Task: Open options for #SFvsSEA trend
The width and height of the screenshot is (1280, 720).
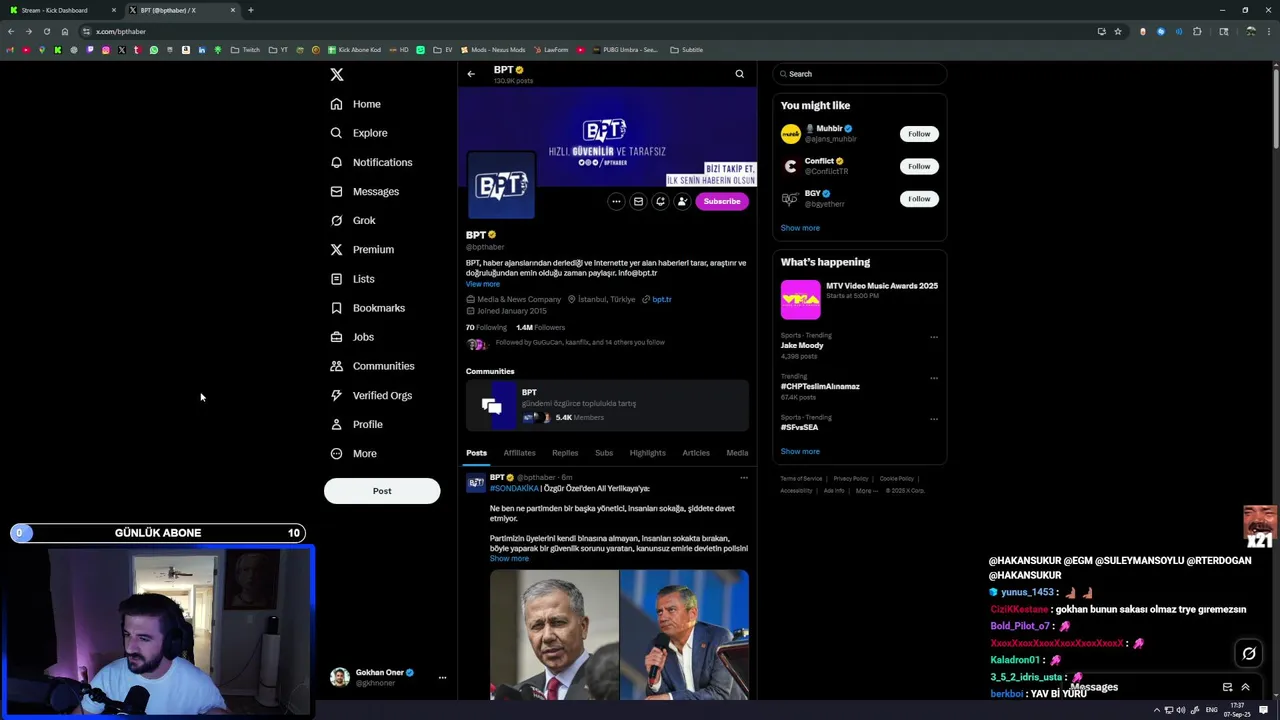Action: pyautogui.click(x=934, y=419)
